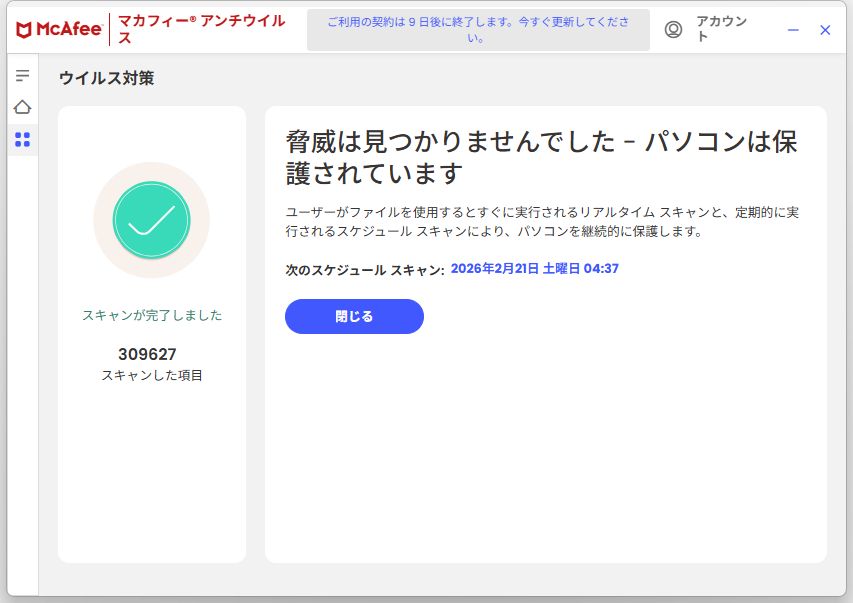Click the 脅威は見つかりませんでした headline

(x=541, y=156)
